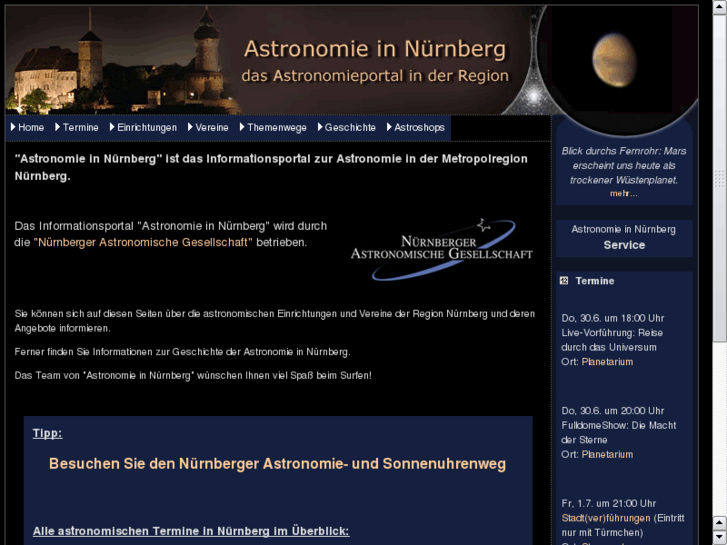This screenshot has width=727, height=545.
Task: Click the scrollbar down arrow at bottom
Action: click(719, 538)
